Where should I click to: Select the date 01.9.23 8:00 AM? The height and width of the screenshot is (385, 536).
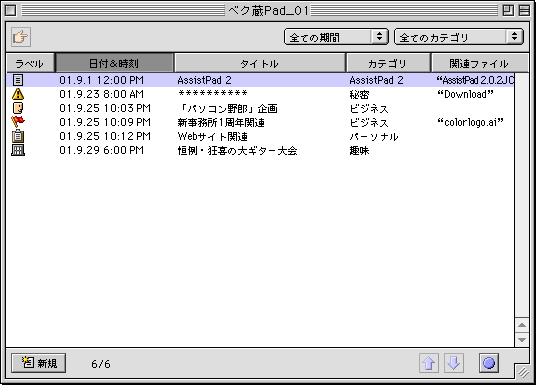tap(102, 94)
